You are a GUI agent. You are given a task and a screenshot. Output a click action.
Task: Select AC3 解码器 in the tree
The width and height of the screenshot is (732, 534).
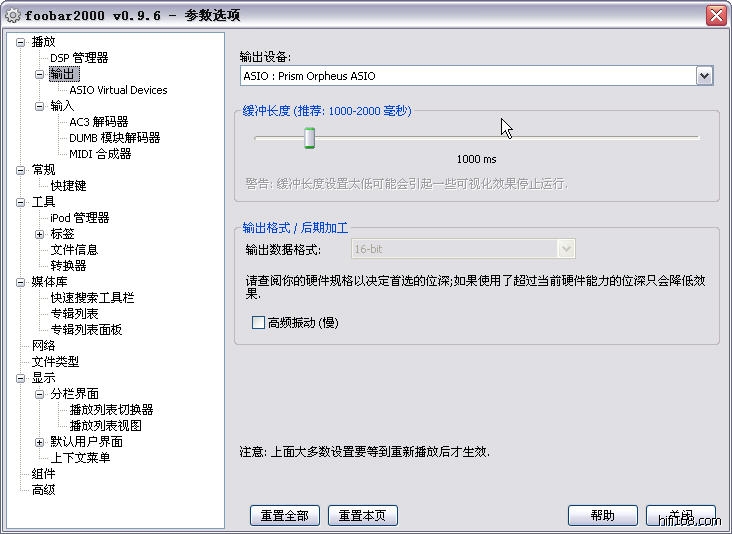98,122
